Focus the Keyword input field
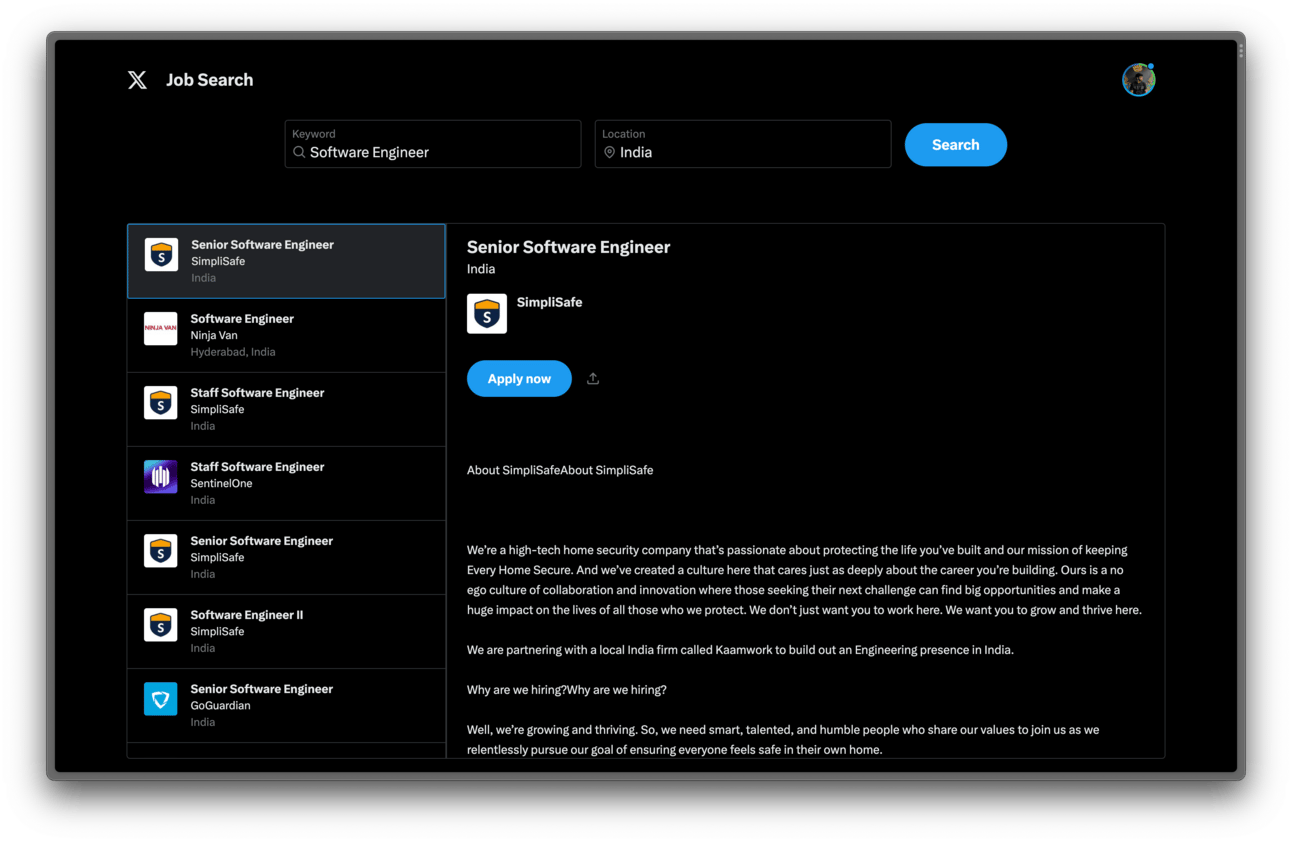 (433, 144)
